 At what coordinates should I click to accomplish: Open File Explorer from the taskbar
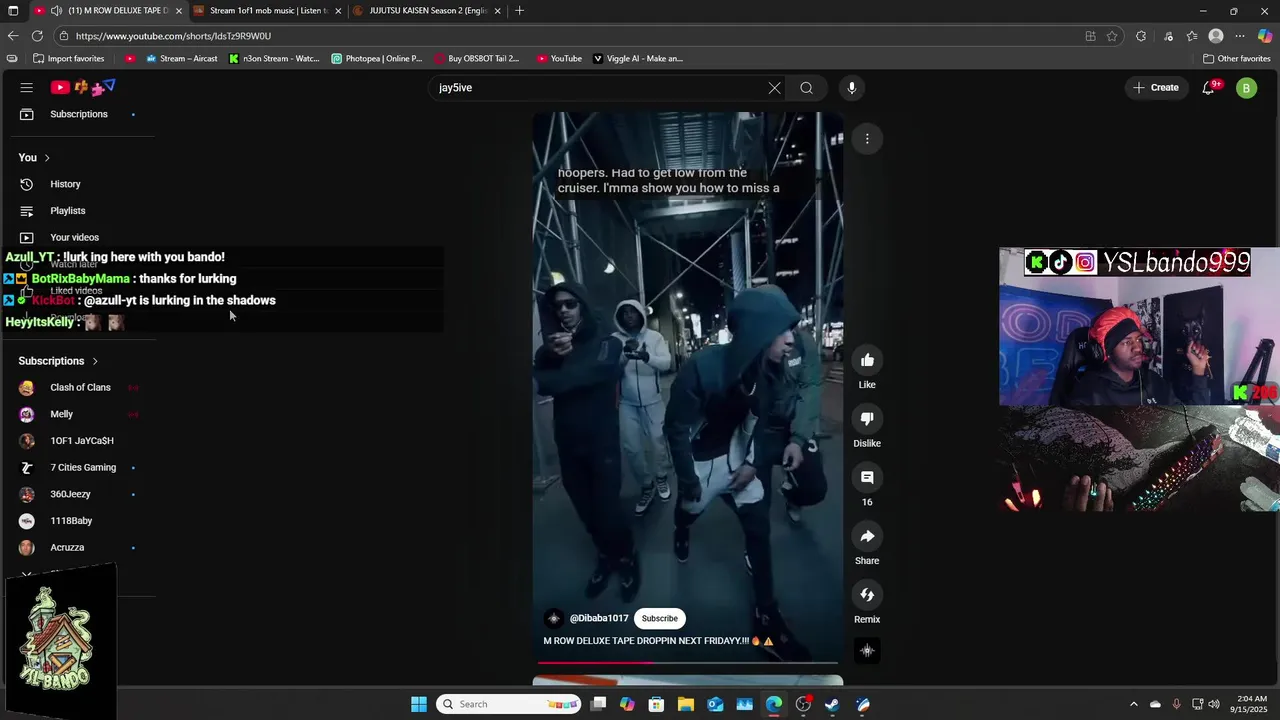(686, 704)
